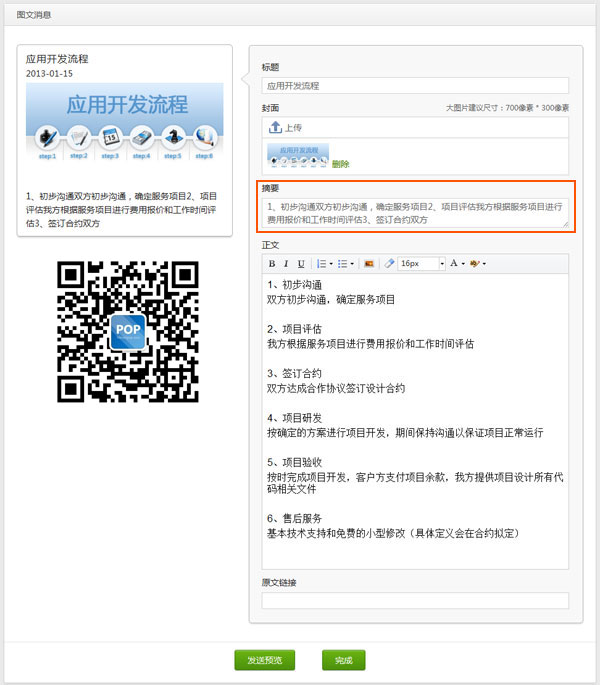
Task: Apply background highlight color brush
Action: (x=475, y=264)
